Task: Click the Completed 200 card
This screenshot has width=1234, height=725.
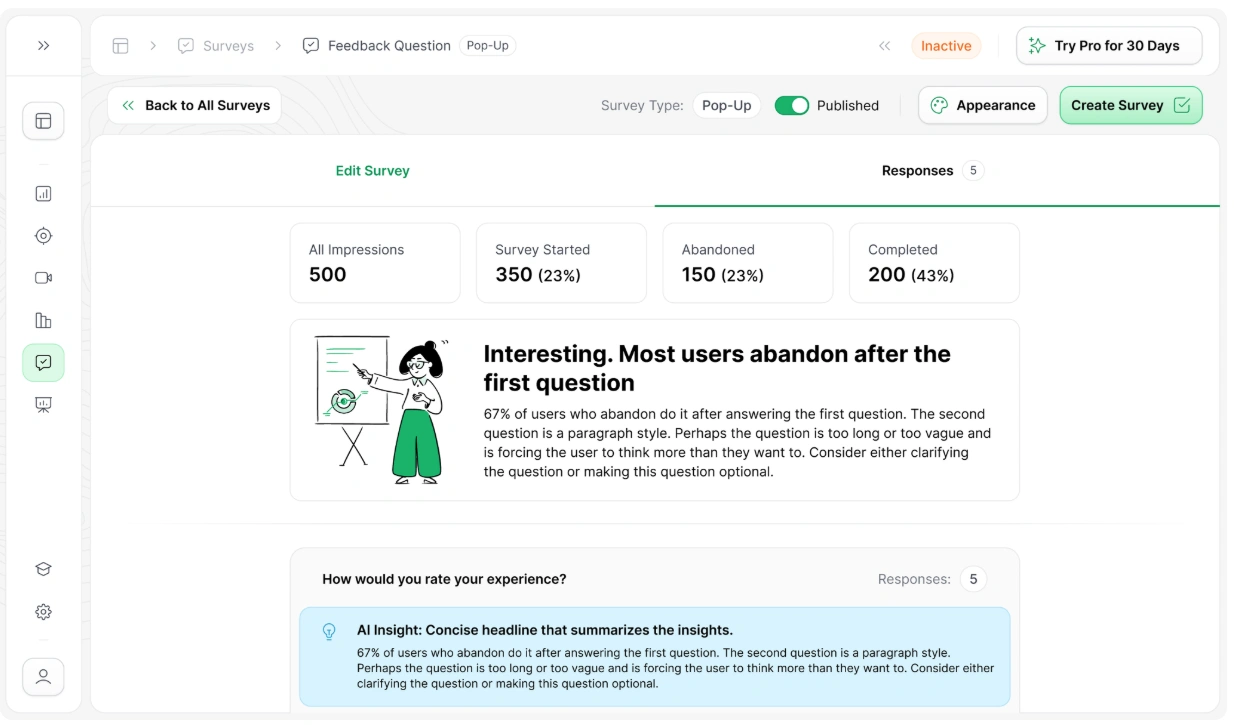Action: tap(934, 263)
